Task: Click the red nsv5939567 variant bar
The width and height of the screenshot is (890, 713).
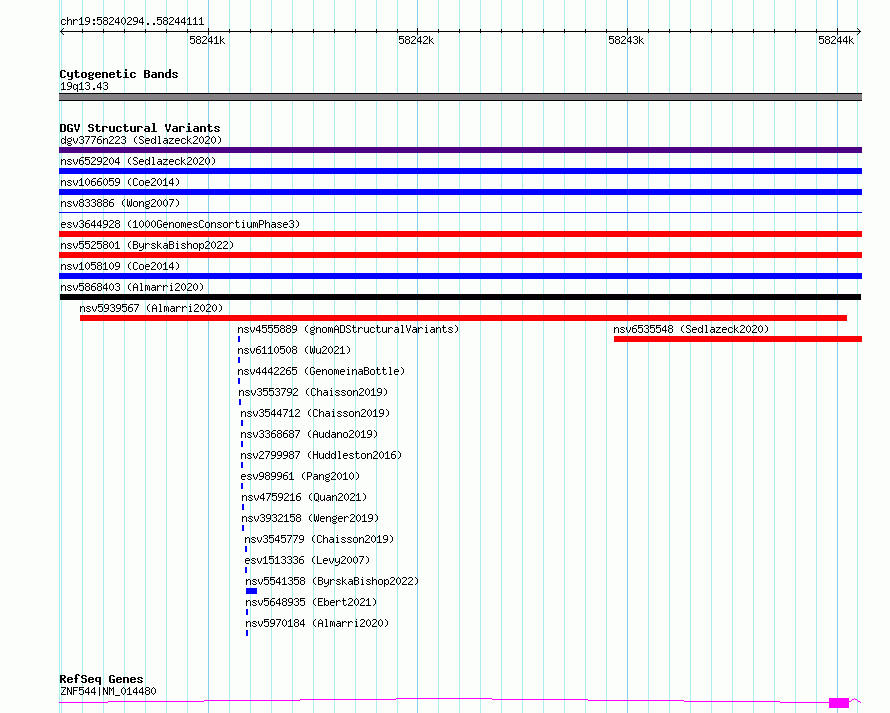Action: coord(463,318)
